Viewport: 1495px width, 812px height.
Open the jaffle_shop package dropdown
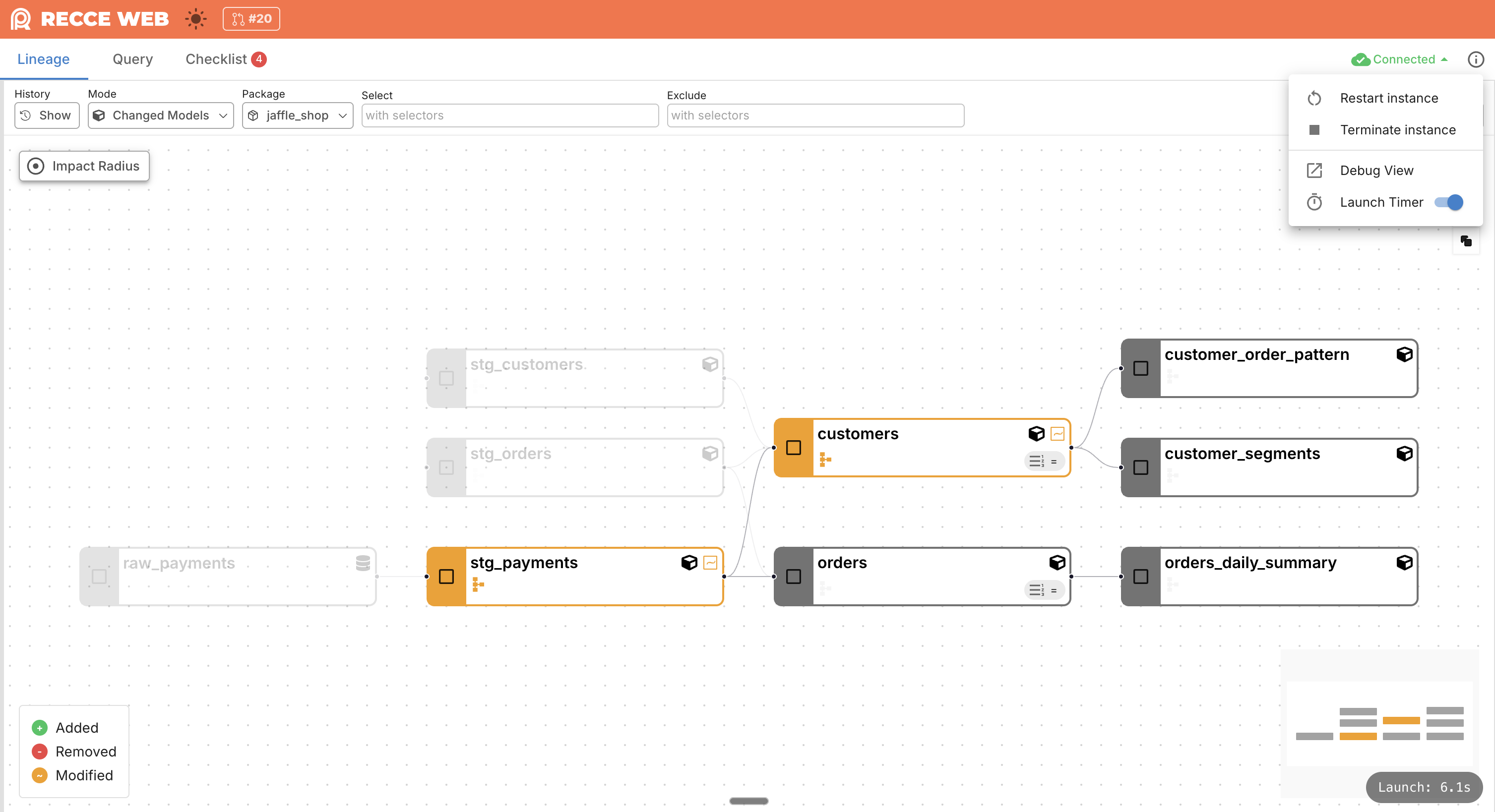(x=297, y=115)
